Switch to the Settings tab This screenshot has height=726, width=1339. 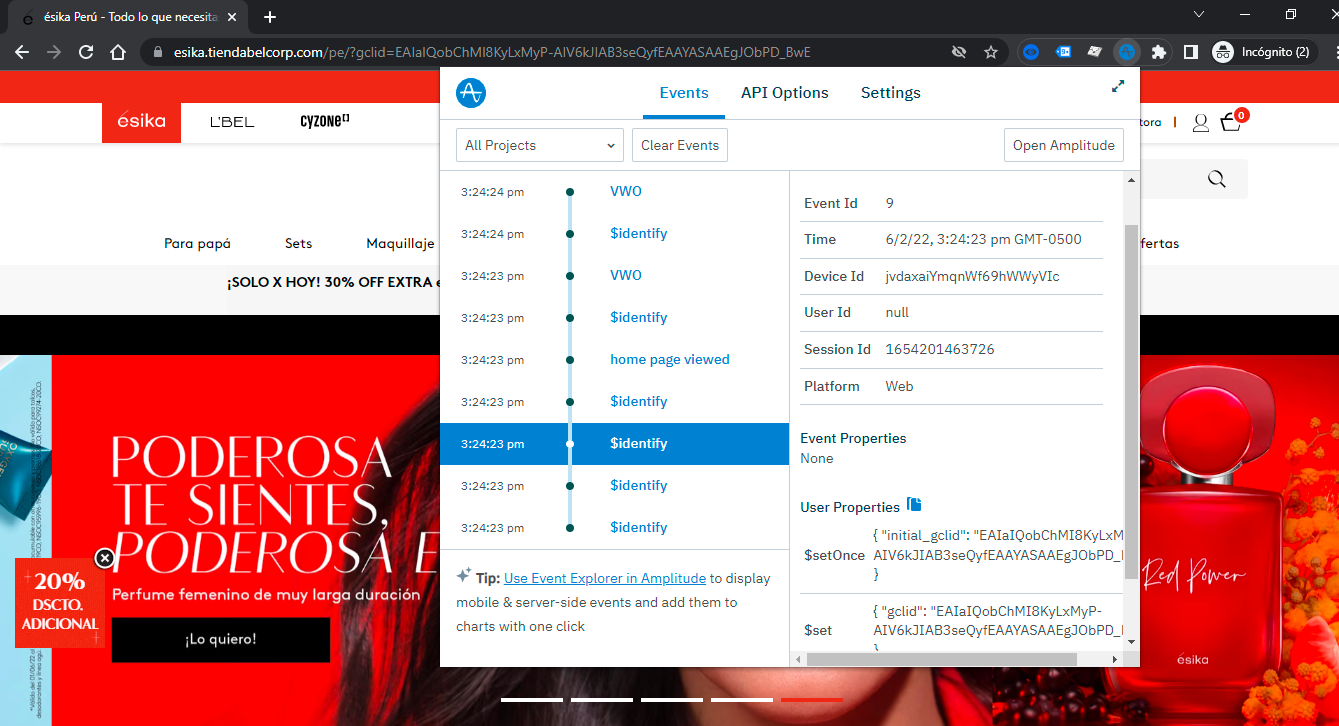point(891,93)
